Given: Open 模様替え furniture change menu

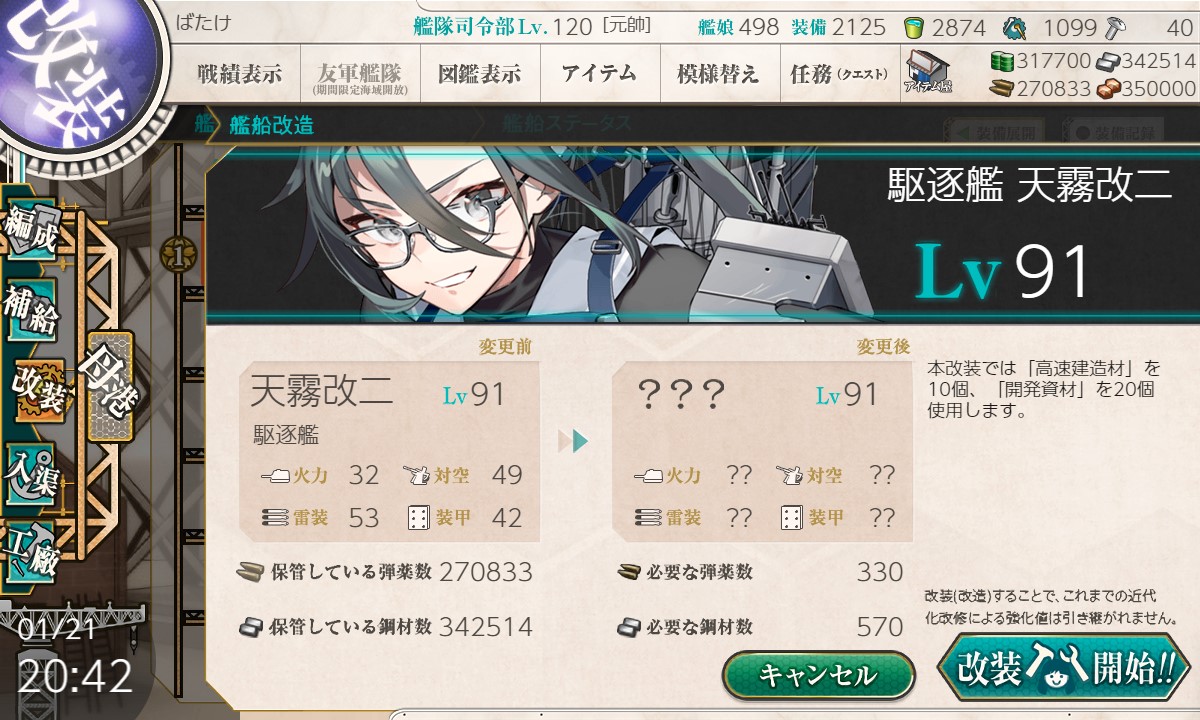Looking at the screenshot, I should (719, 74).
